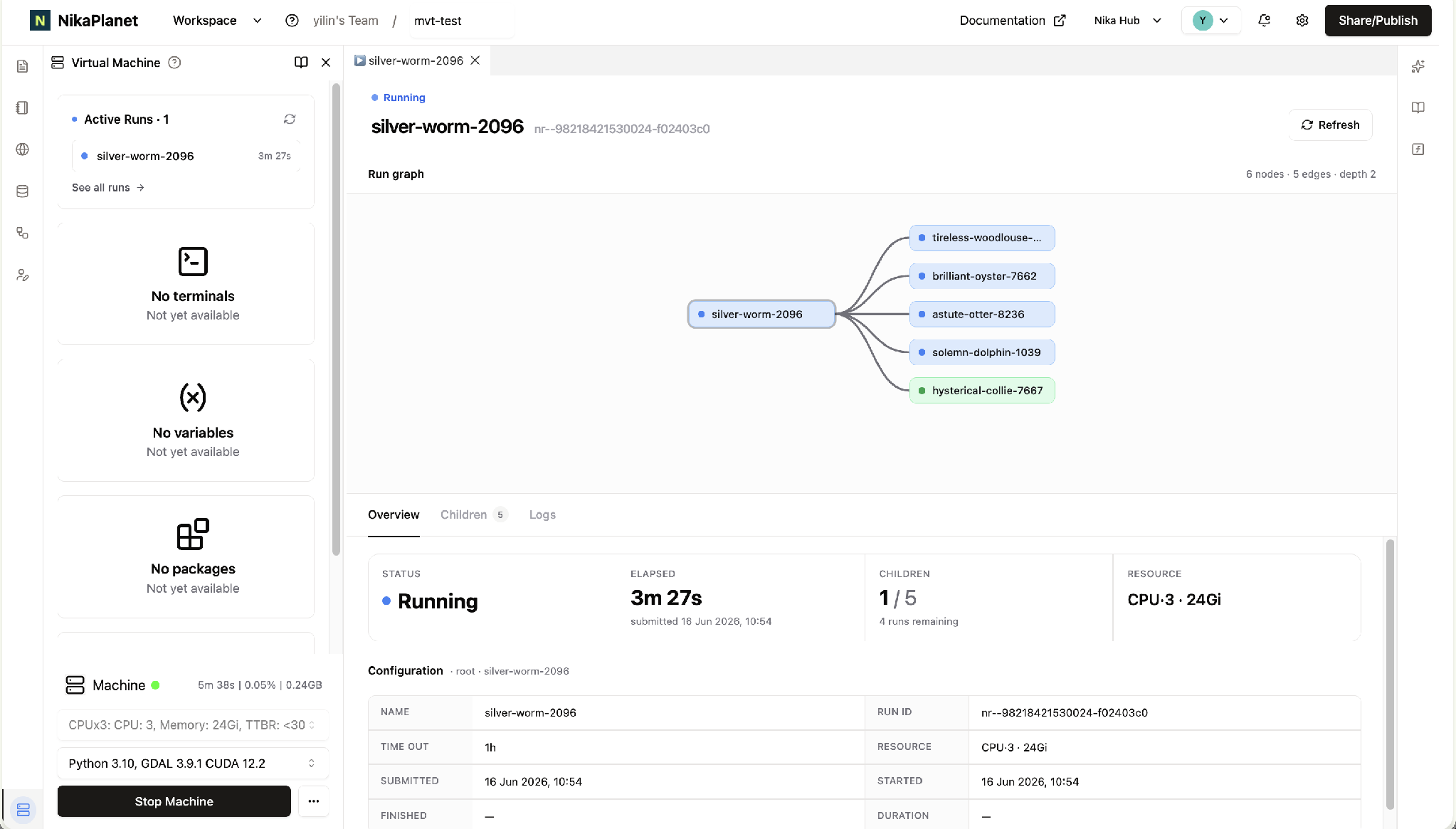Image resolution: width=1456 pixels, height=829 pixels.
Task: Click the Stop Machine button
Action: pos(174,801)
